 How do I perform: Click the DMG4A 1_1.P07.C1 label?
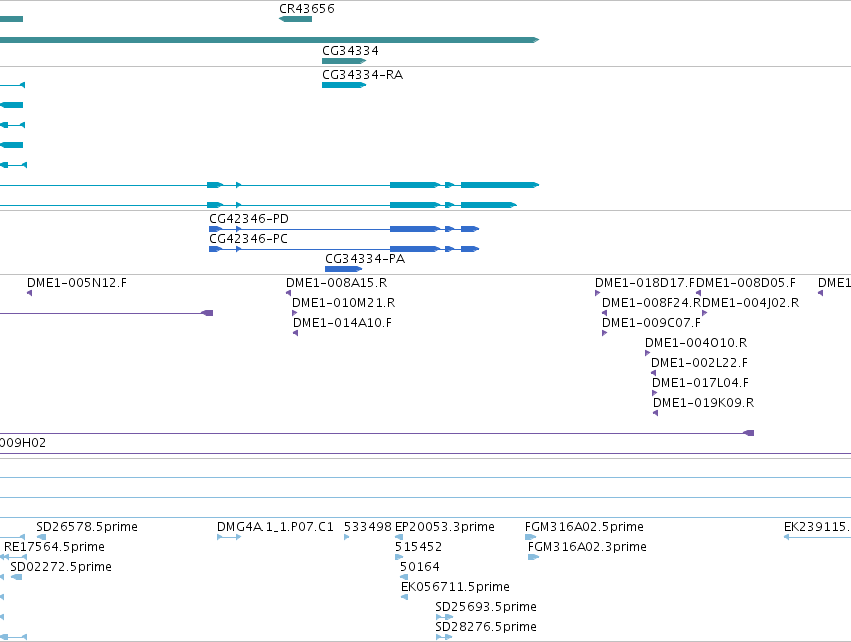pos(275,527)
